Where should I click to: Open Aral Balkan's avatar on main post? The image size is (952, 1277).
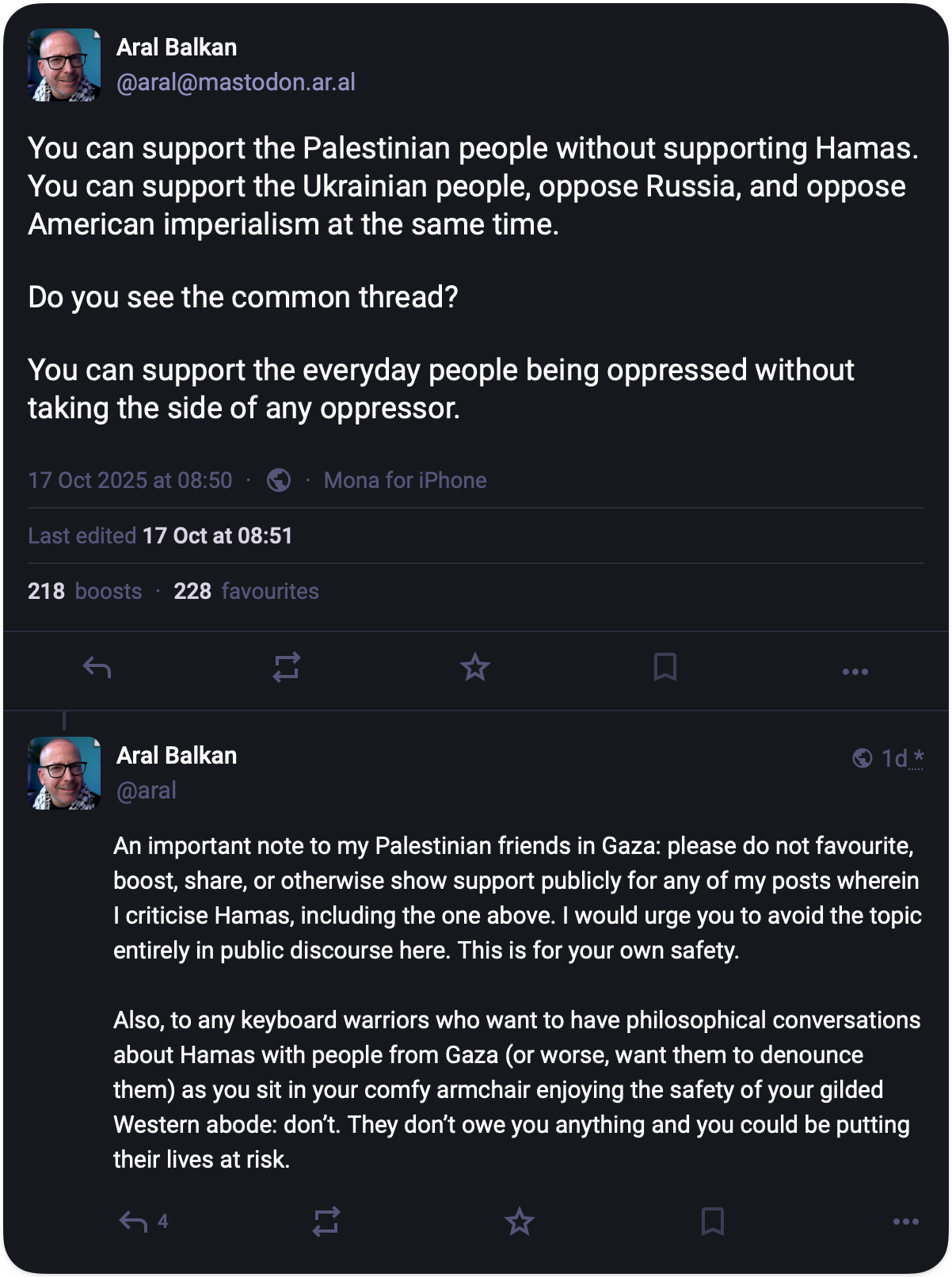point(64,65)
